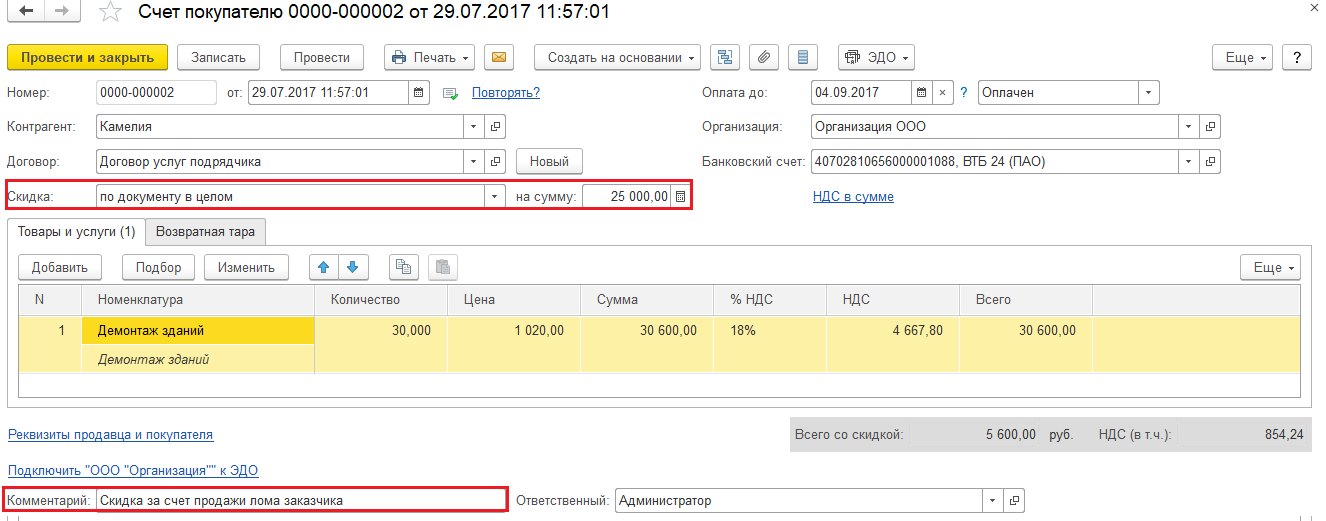Expand the Организация dropdown list
This screenshot has height=521, width=1326.
click(1189, 127)
